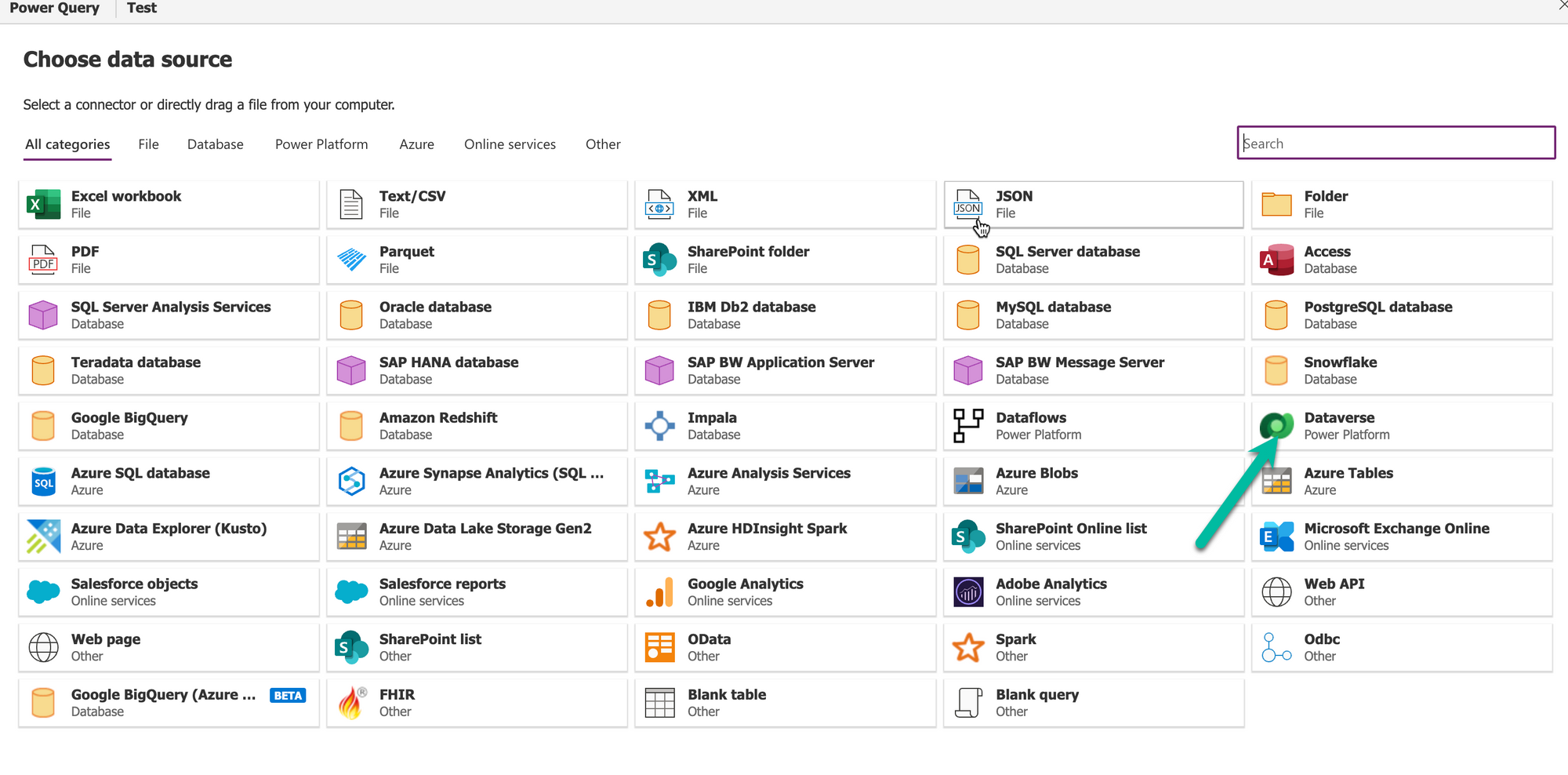This screenshot has width=1568, height=775.
Task: Click the Access database icon
Action: (1276, 260)
